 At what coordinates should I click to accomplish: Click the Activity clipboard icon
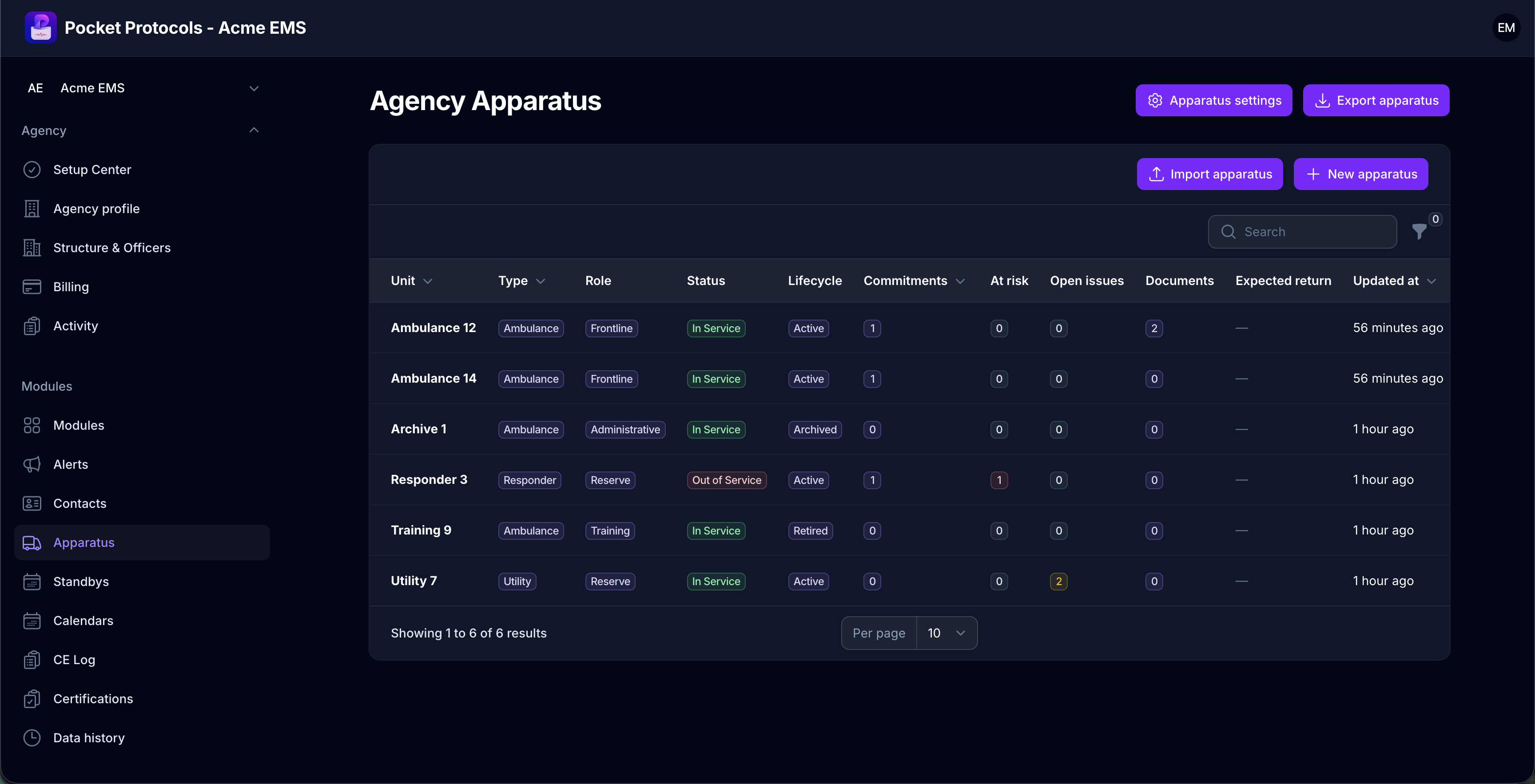(32, 326)
